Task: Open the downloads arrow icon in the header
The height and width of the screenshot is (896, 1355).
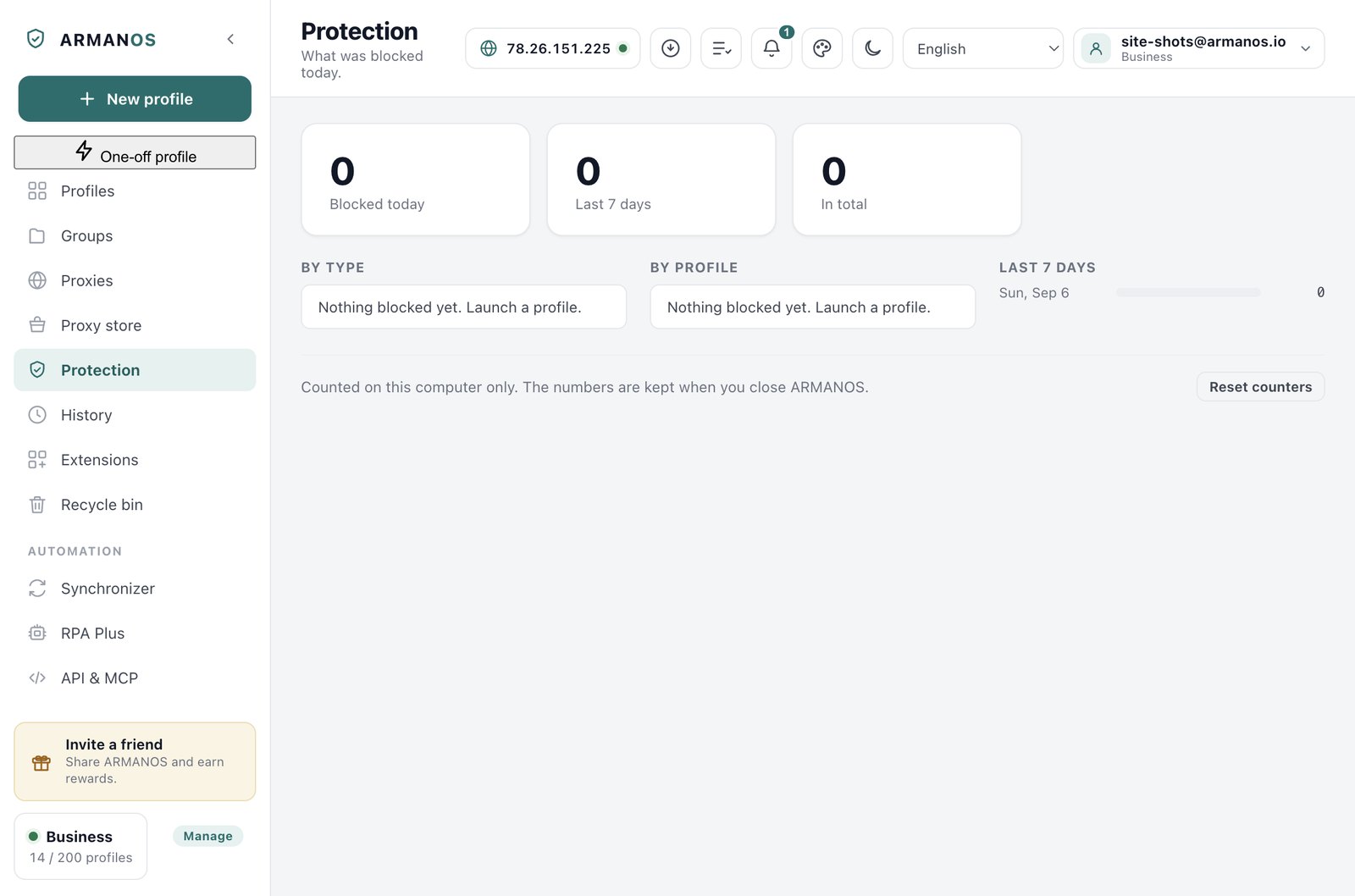Action: pos(671,48)
